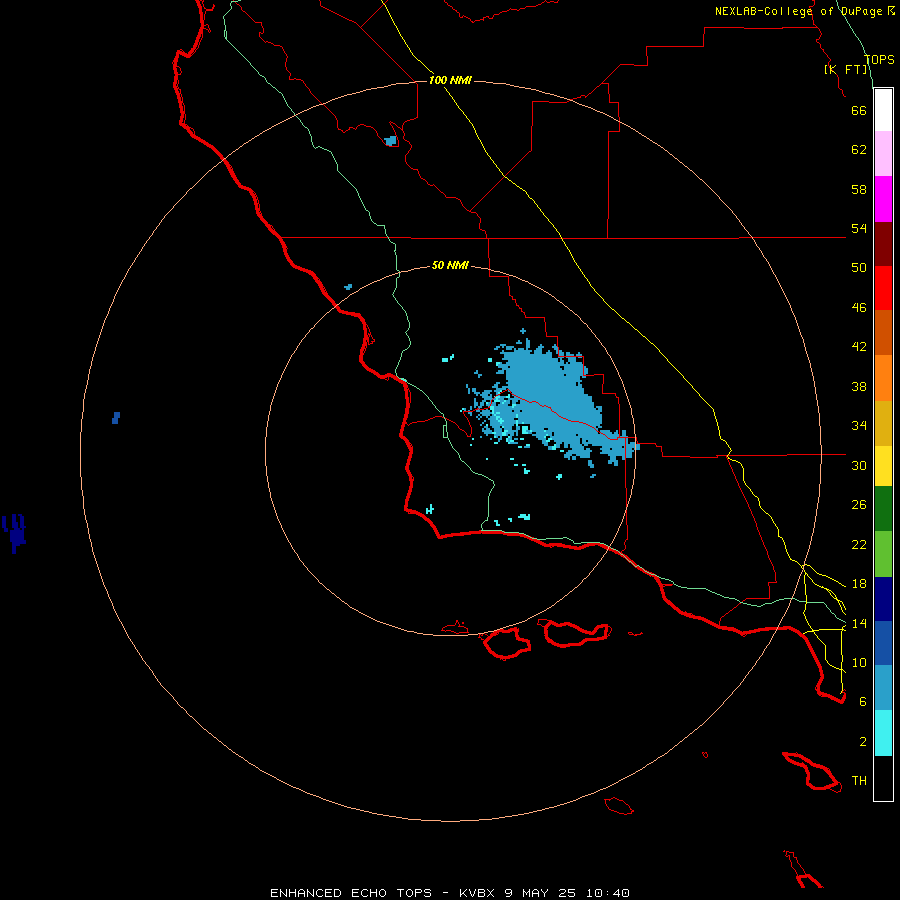Click the 'ENHANCED ECHO TOPS - KVBX' caption
This screenshot has width=900, height=900.
point(382,893)
